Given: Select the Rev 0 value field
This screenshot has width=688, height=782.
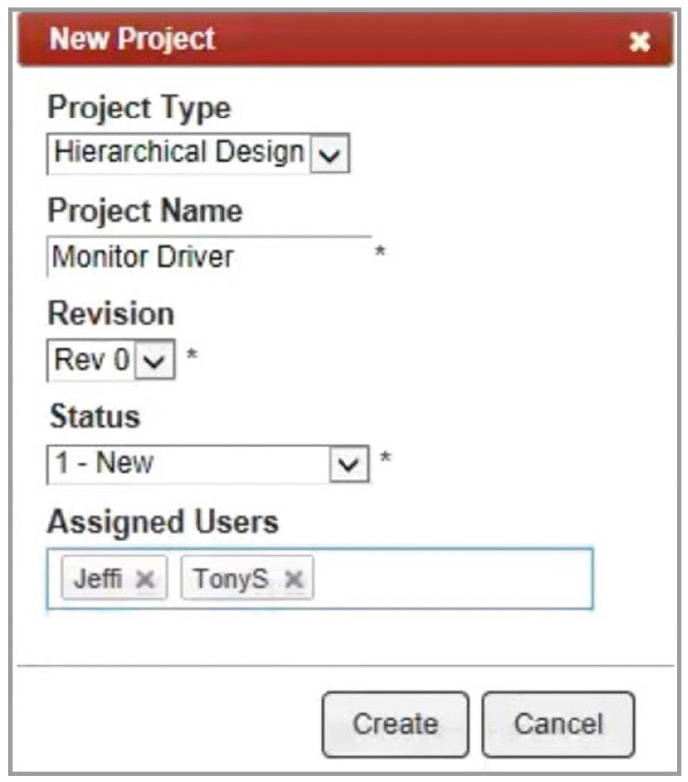Looking at the screenshot, I should (91, 360).
